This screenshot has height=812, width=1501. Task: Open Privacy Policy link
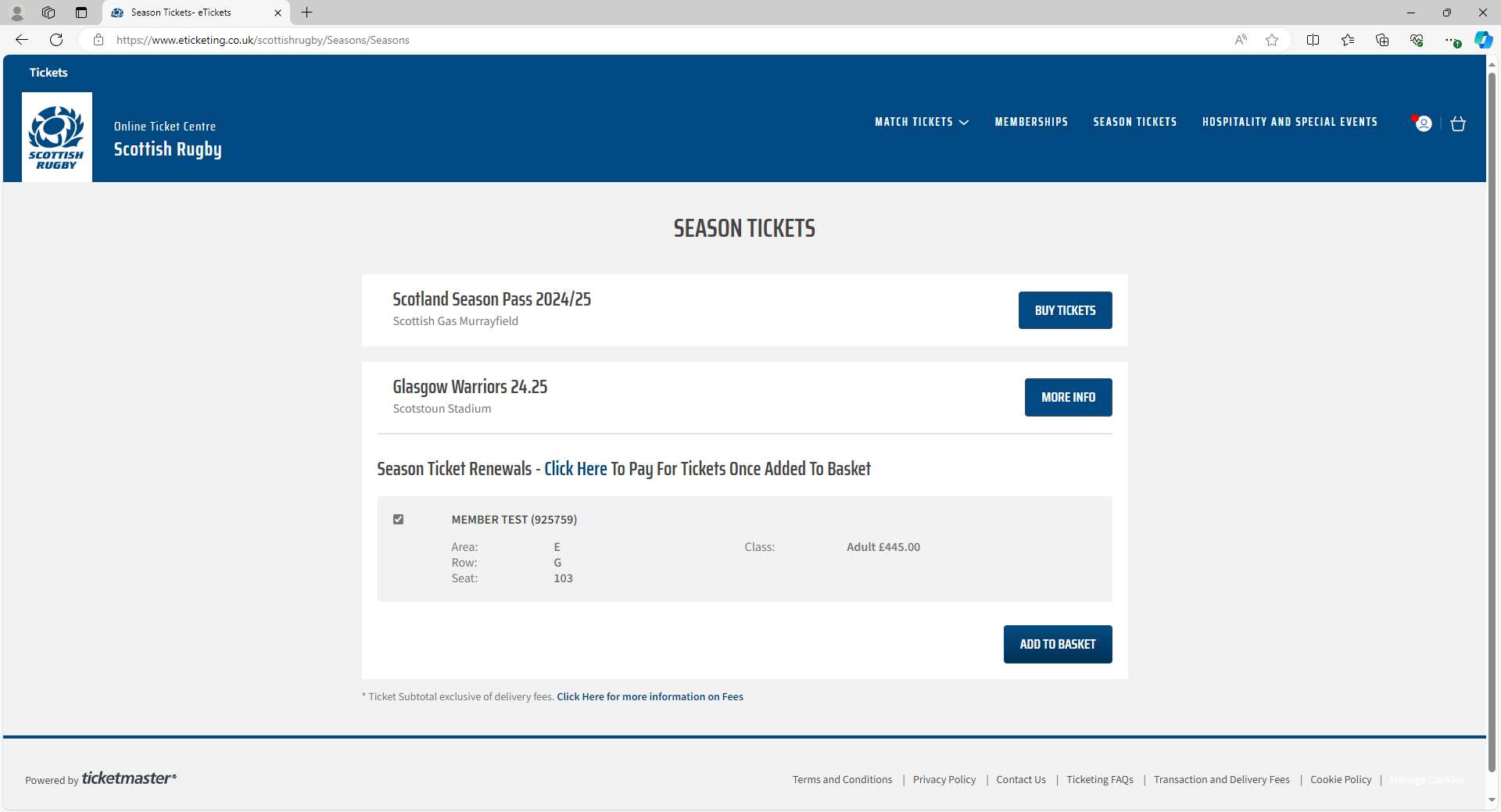click(944, 780)
